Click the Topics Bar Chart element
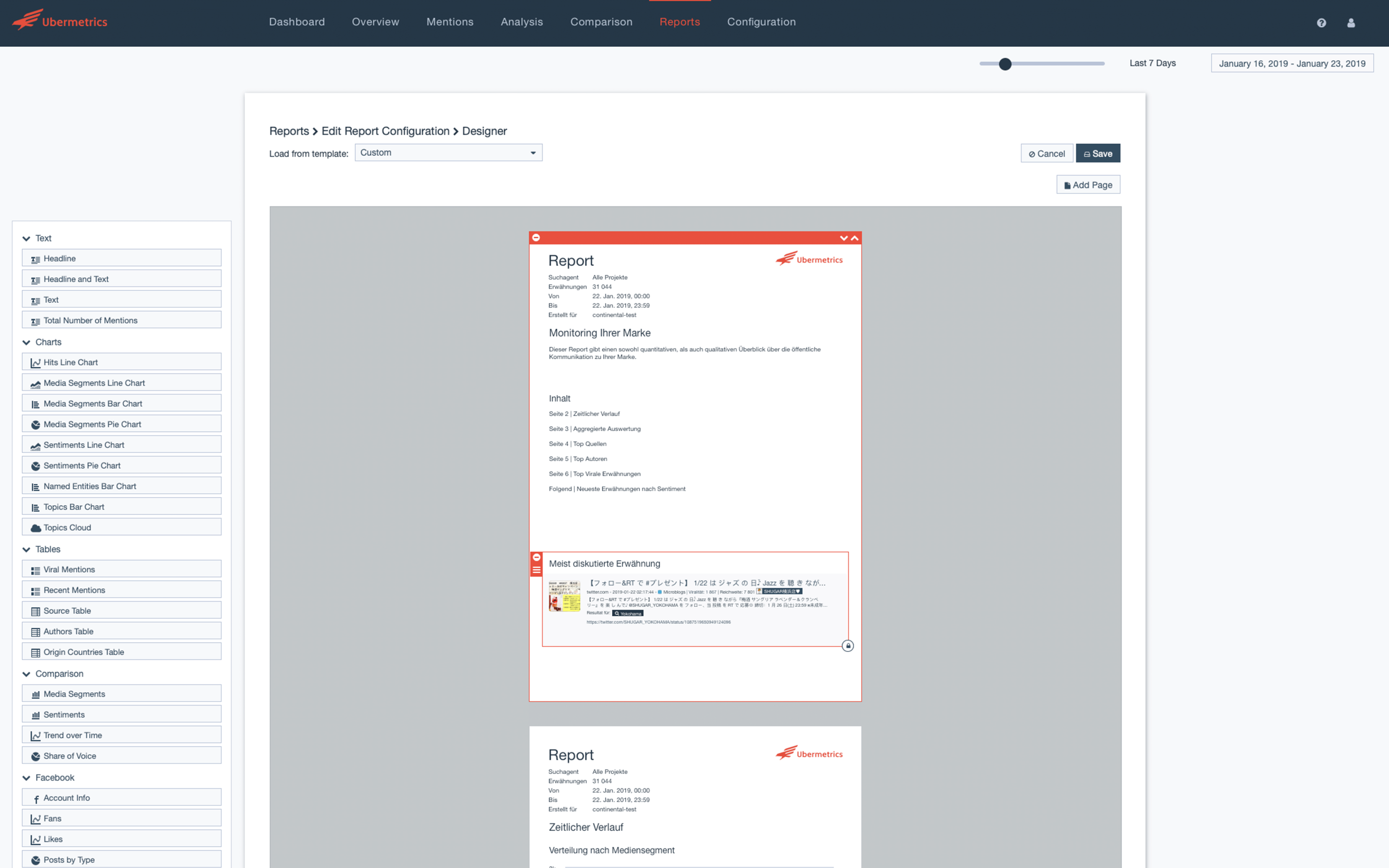This screenshot has height=868, width=1389. point(122,507)
